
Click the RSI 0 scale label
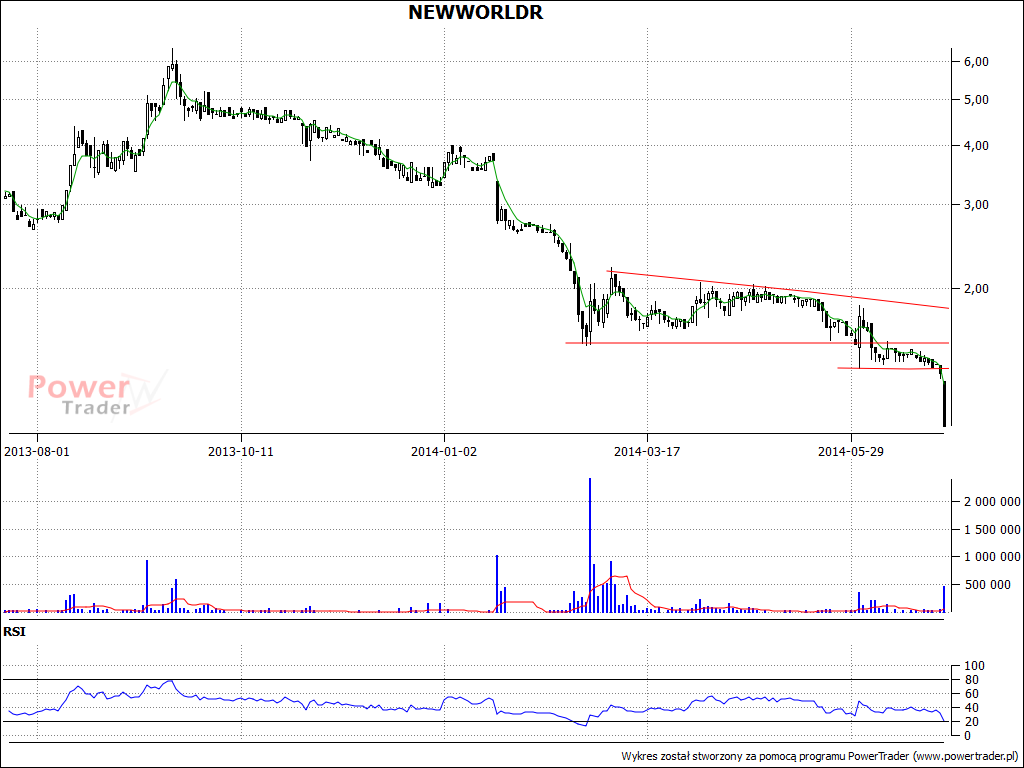(x=970, y=735)
